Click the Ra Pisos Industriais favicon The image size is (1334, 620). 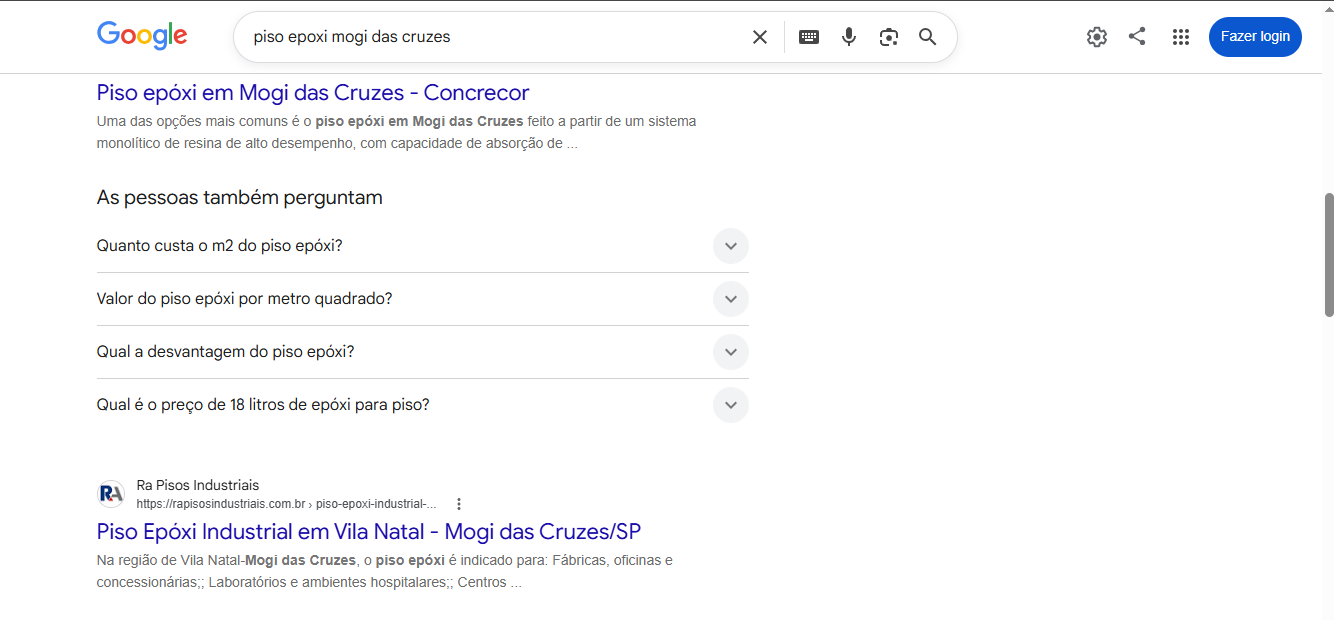coord(111,494)
